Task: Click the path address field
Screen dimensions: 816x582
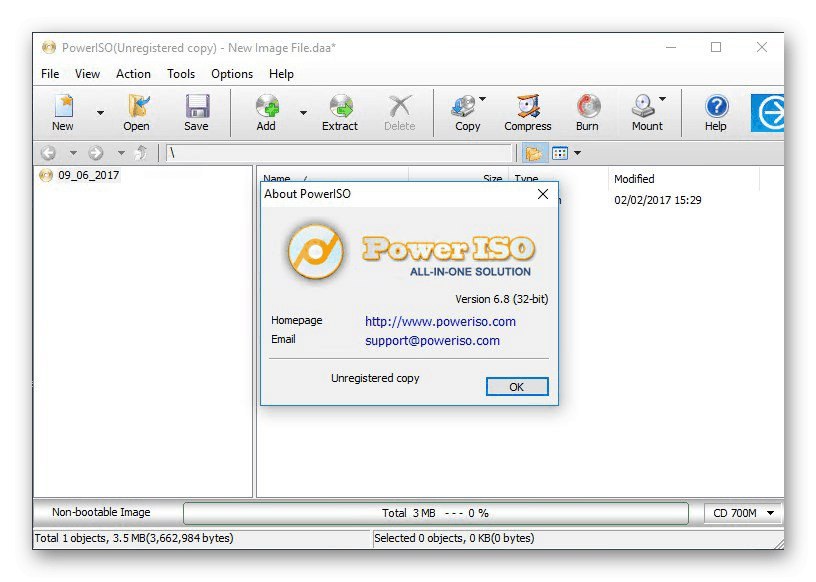Action: click(339, 153)
